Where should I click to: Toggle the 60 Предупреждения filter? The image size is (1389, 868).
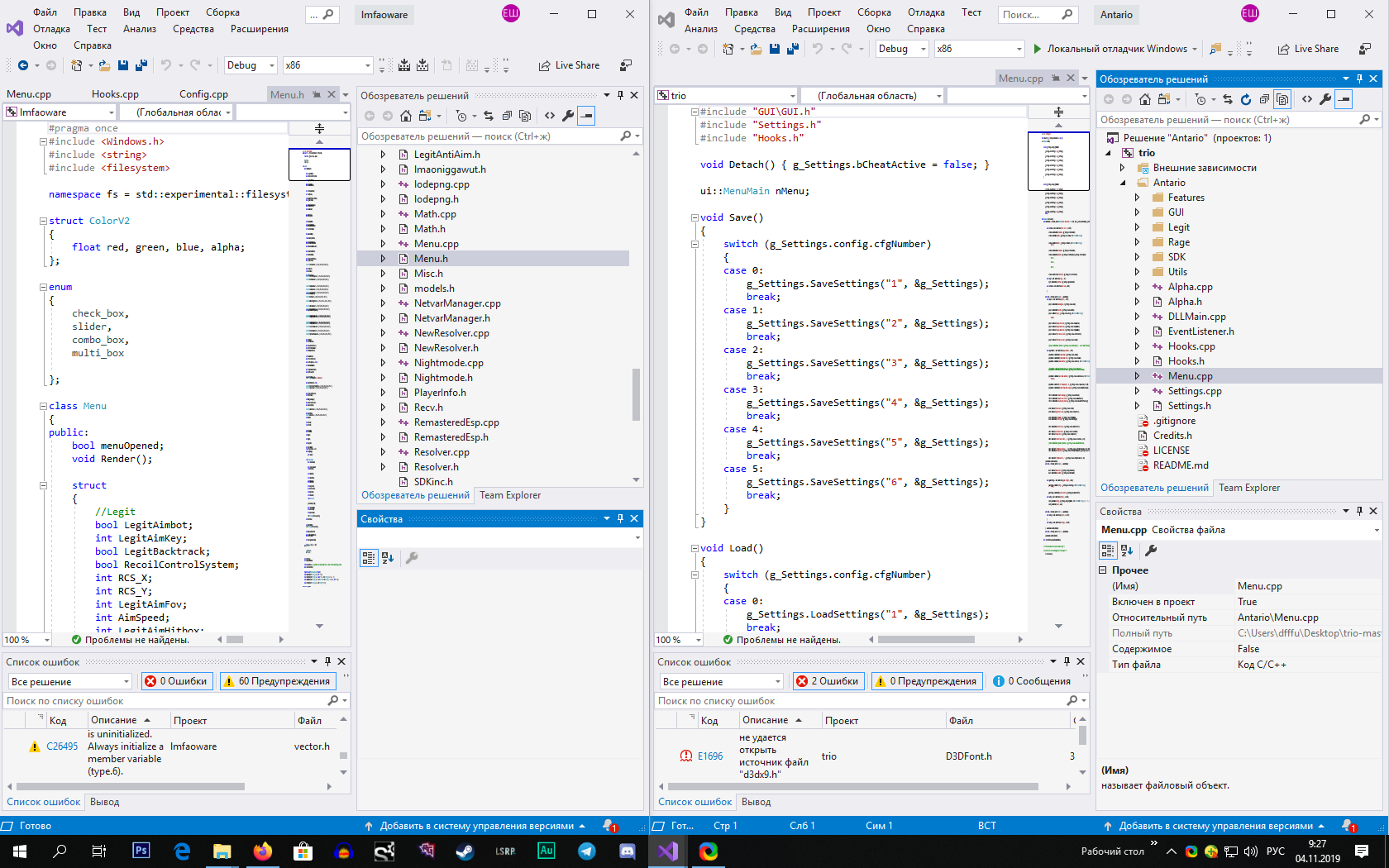(x=277, y=681)
